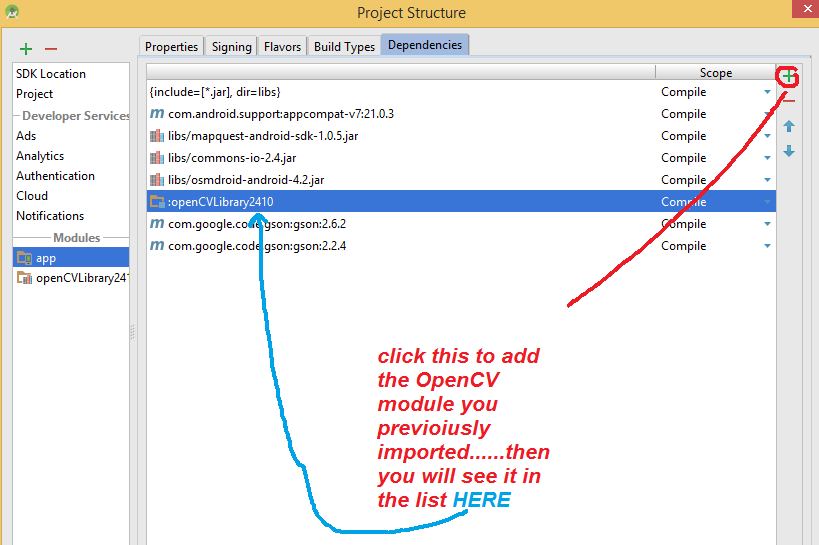Select SDK Location in left panel
Screen dimensions: 819x545
(x=51, y=74)
